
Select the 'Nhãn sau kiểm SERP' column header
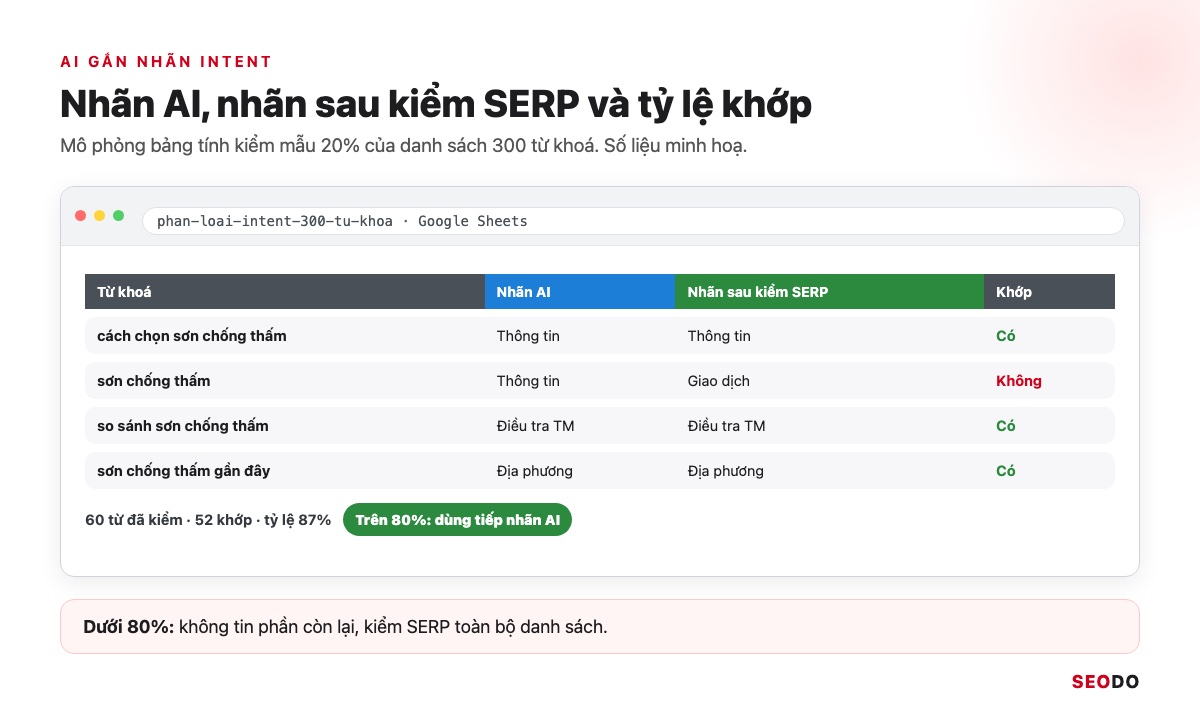[830, 292]
